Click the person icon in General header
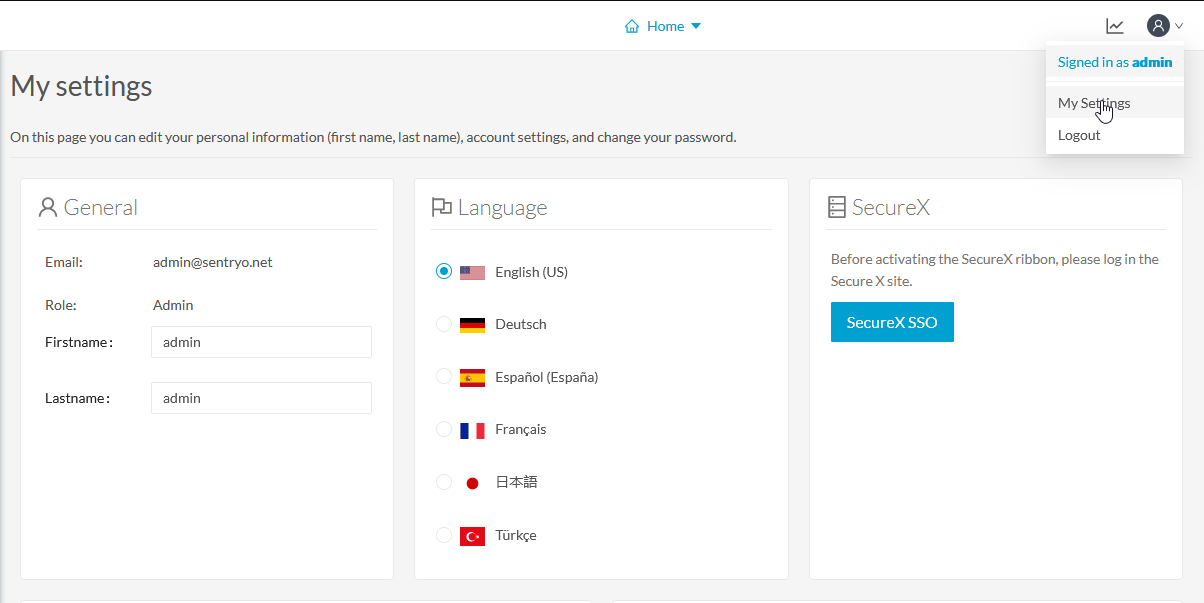 point(47,207)
